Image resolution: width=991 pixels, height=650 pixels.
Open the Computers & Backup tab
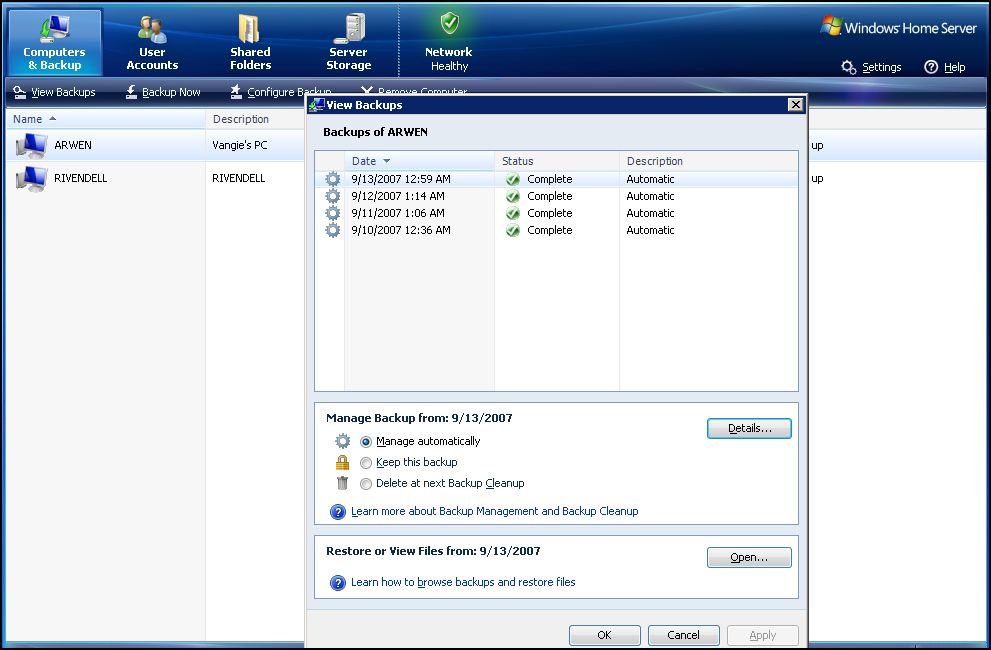tap(54, 43)
